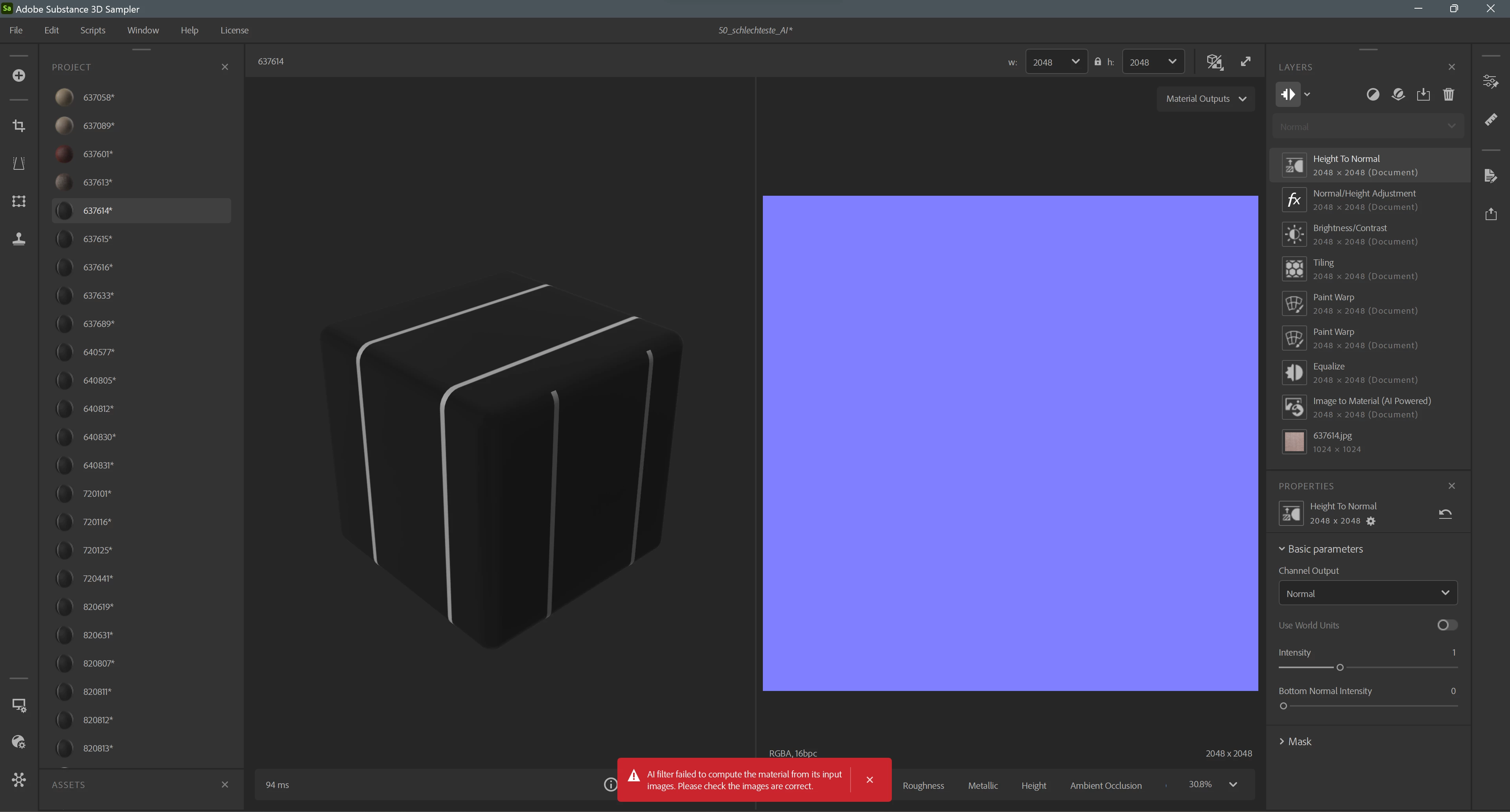Reset Height To Normal properties with undo arrow

[1445, 514]
